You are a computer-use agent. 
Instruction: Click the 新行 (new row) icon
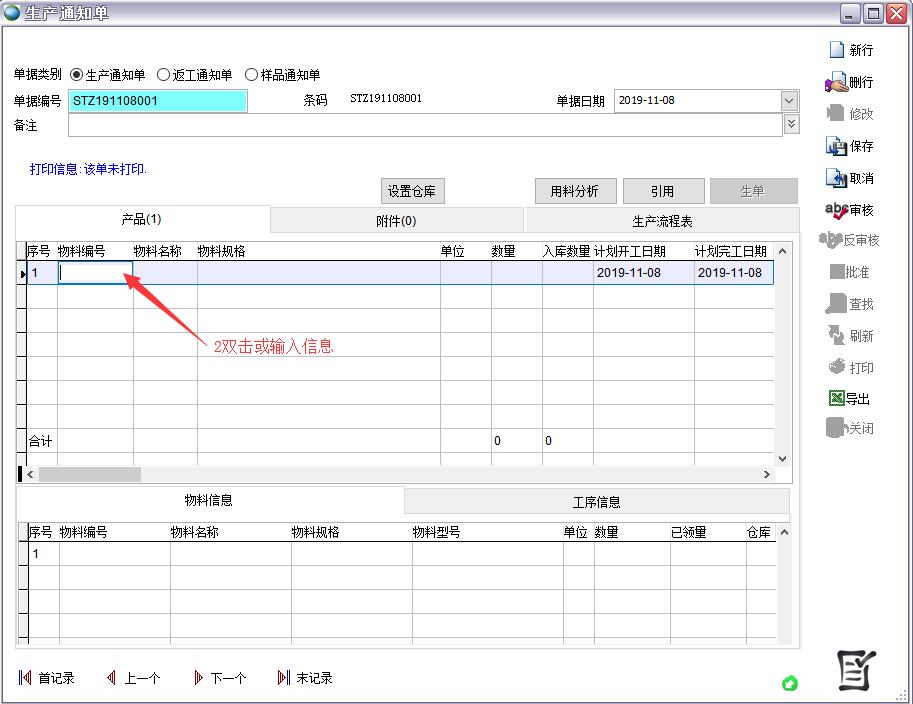837,50
